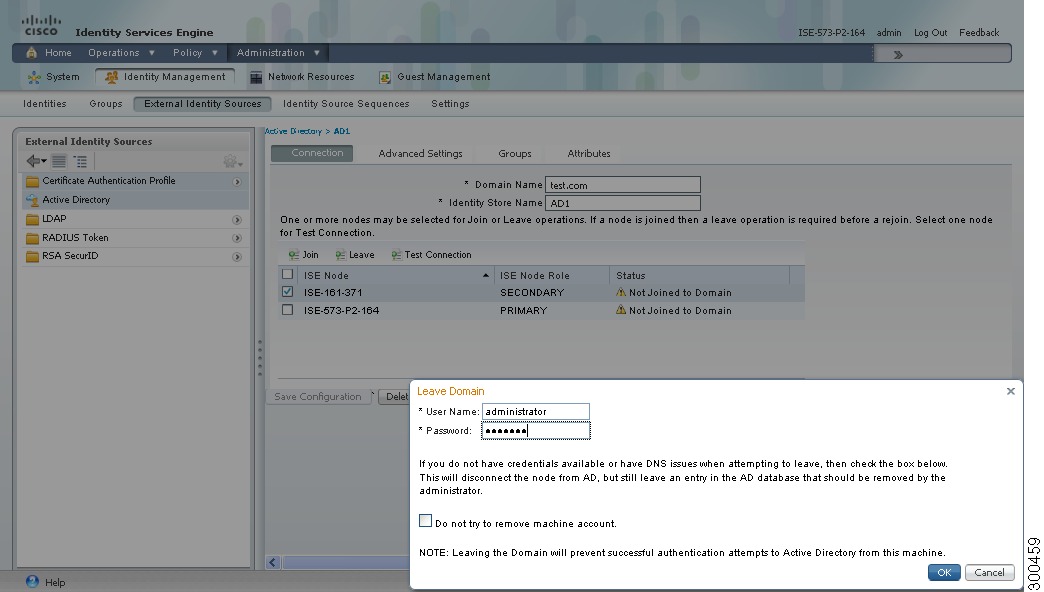Click OK in Leave Domain dialog
1044x592 pixels.
[944, 572]
